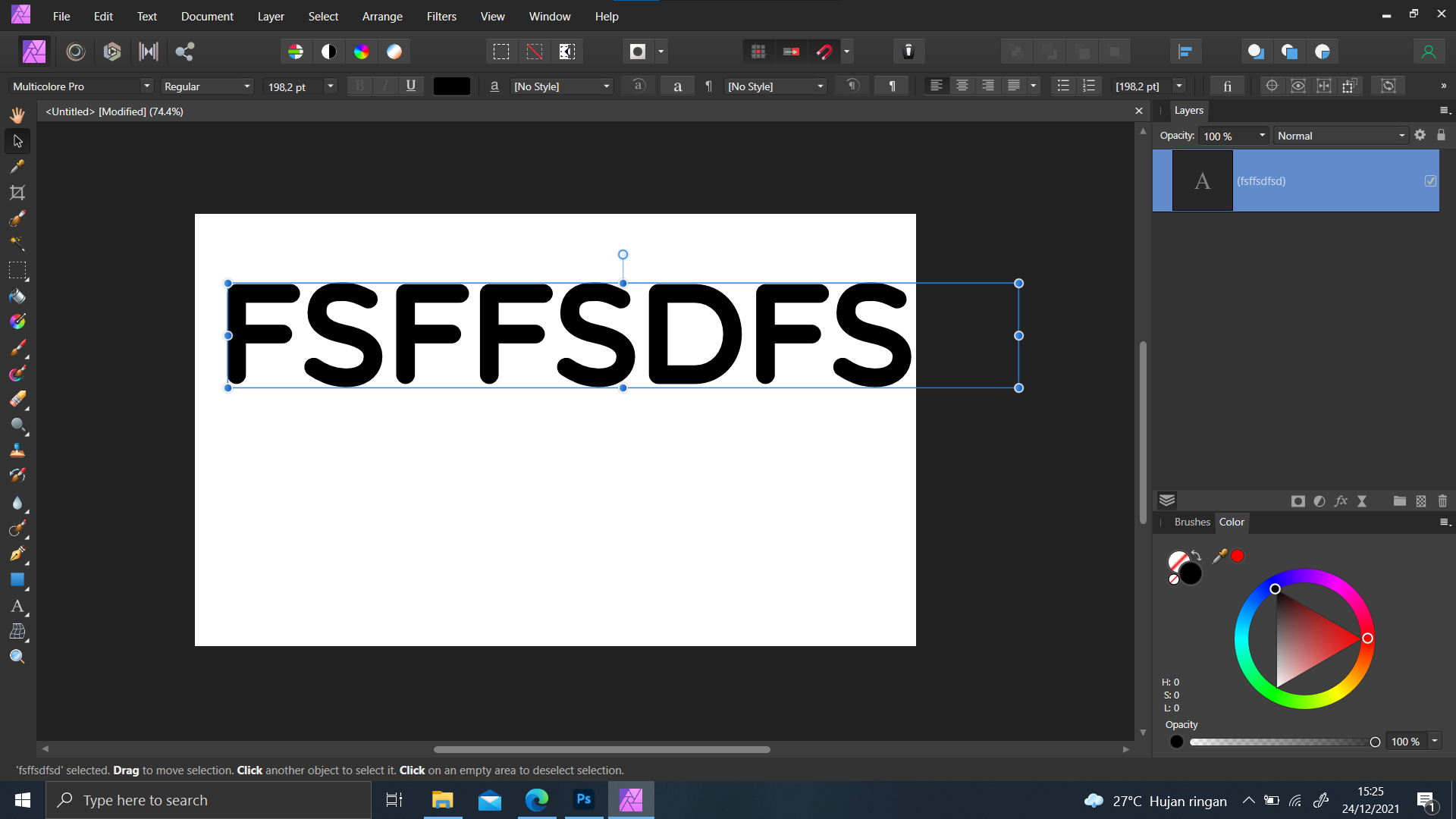The height and width of the screenshot is (819, 1456).
Task: Pick a hue on the color wheel
Action: (1367, 638)
